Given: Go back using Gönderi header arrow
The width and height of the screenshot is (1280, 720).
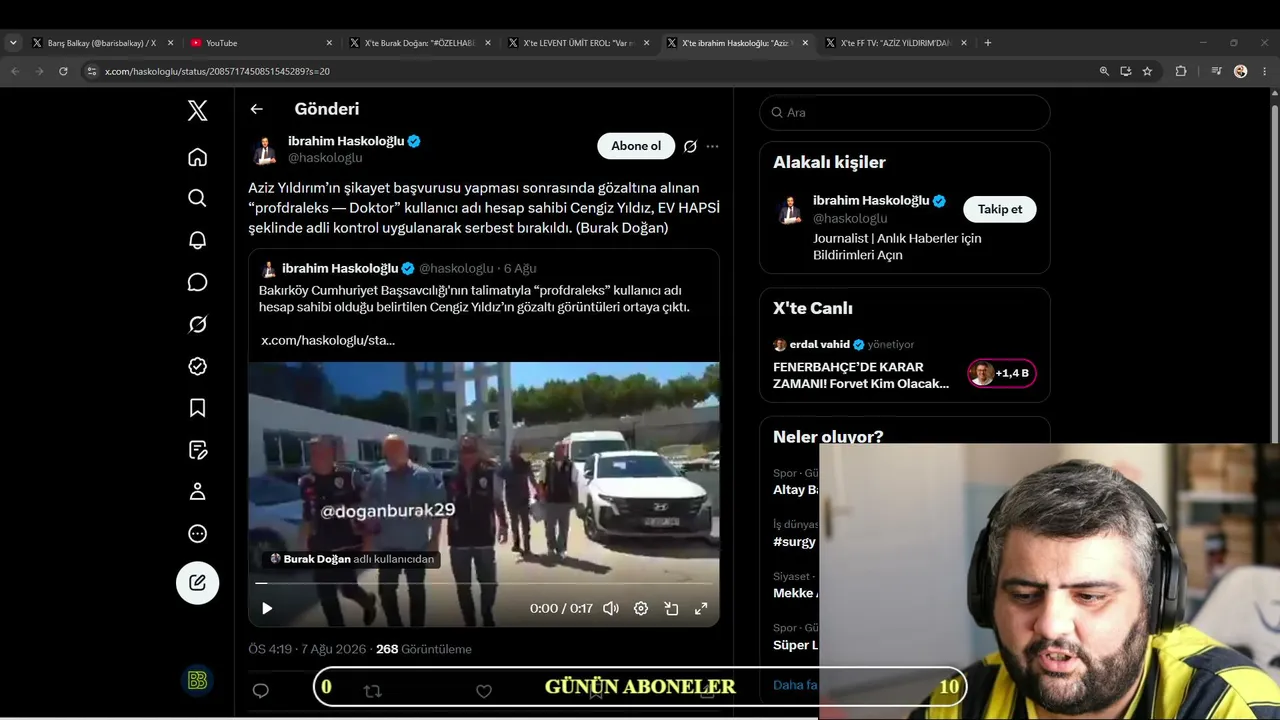Looking at the screenshot, I should [257, 109].
